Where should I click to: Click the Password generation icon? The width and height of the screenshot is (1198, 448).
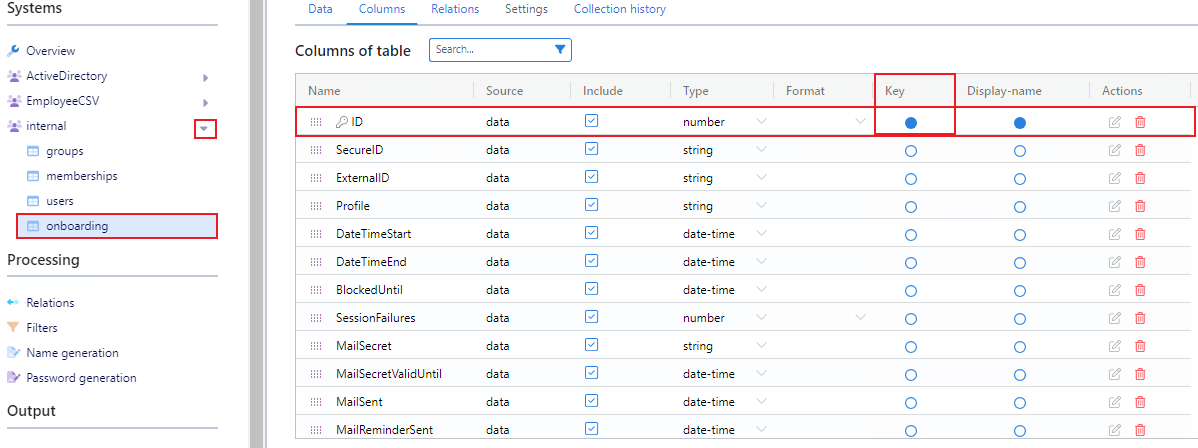point(13,378)
